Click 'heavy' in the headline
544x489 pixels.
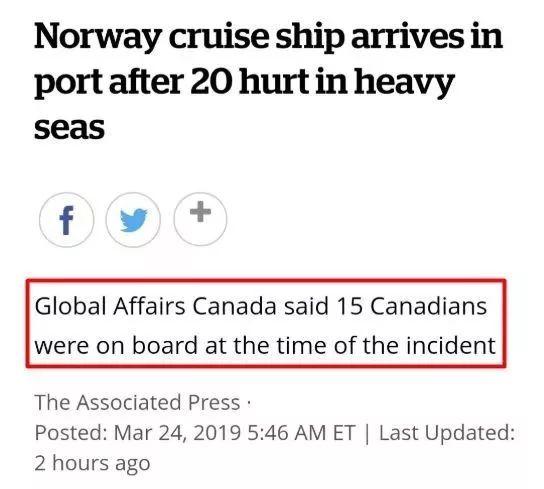(x=404, y=83)
